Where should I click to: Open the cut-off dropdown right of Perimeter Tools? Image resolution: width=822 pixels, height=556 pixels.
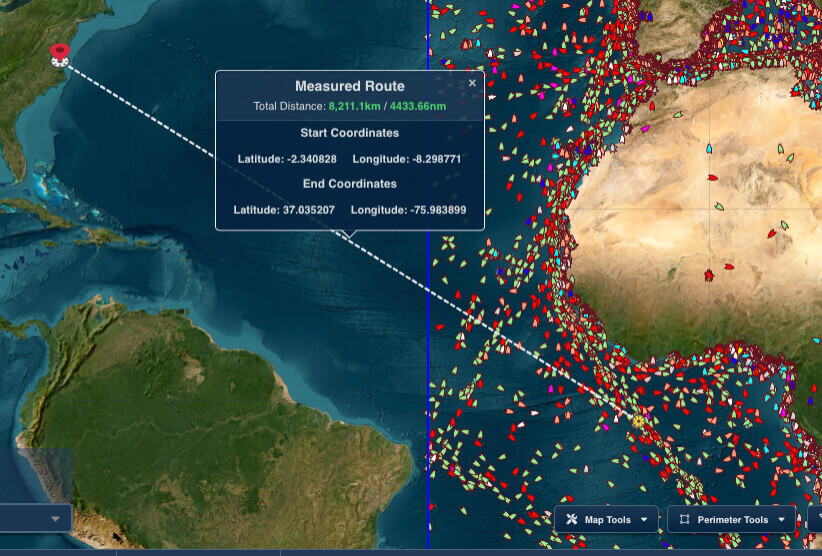(x=815, y=520)
